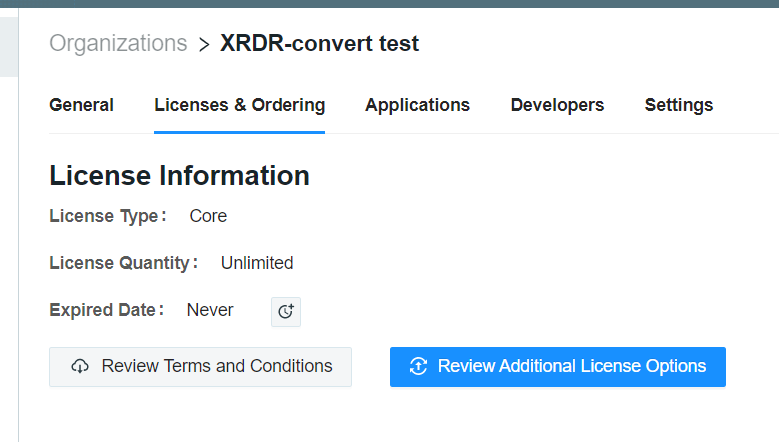Click the expiration date renew clock icon
779x442 pixels.
[286, 312]
